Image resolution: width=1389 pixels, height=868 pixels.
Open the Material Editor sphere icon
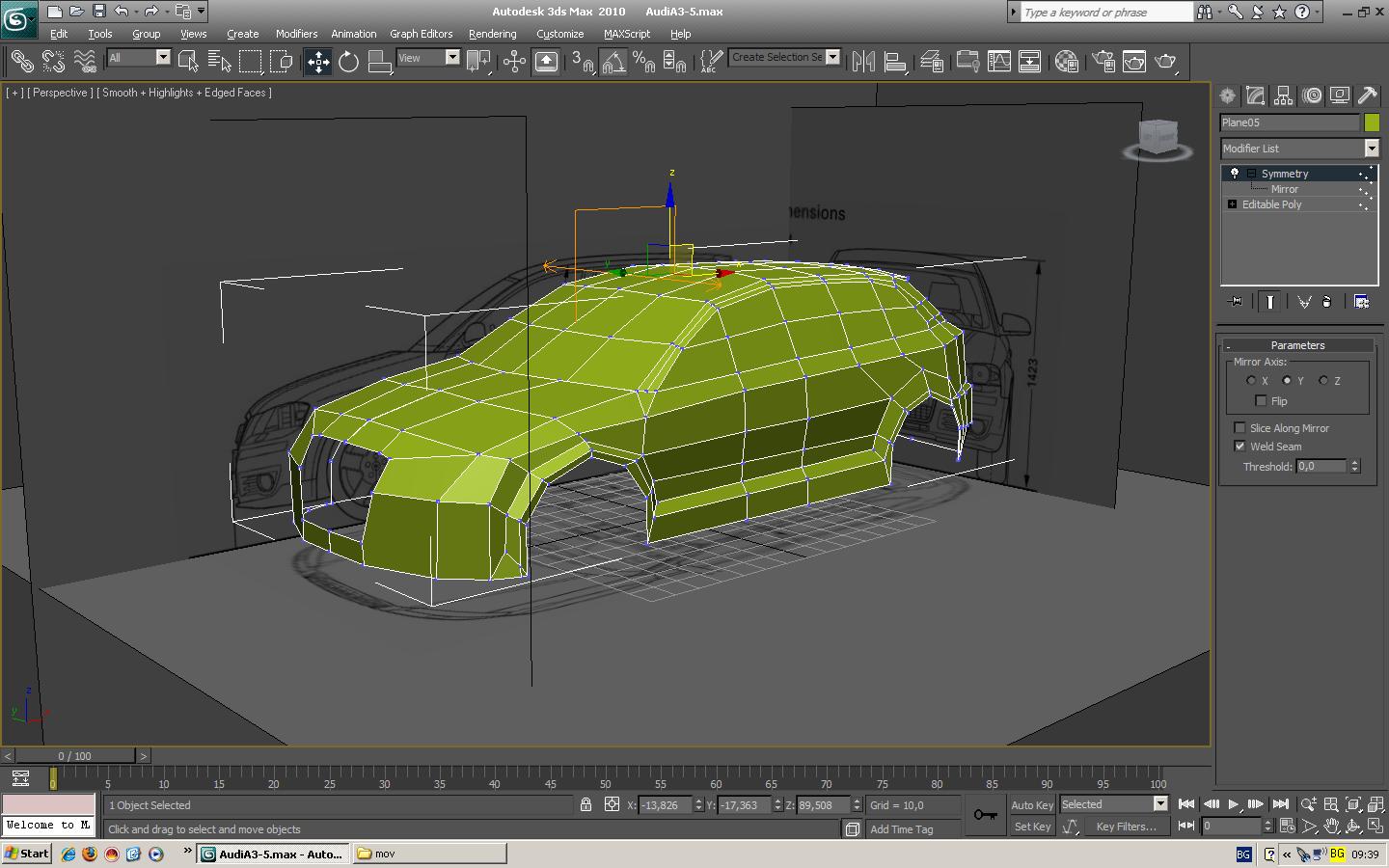[x=1067, y=62]
